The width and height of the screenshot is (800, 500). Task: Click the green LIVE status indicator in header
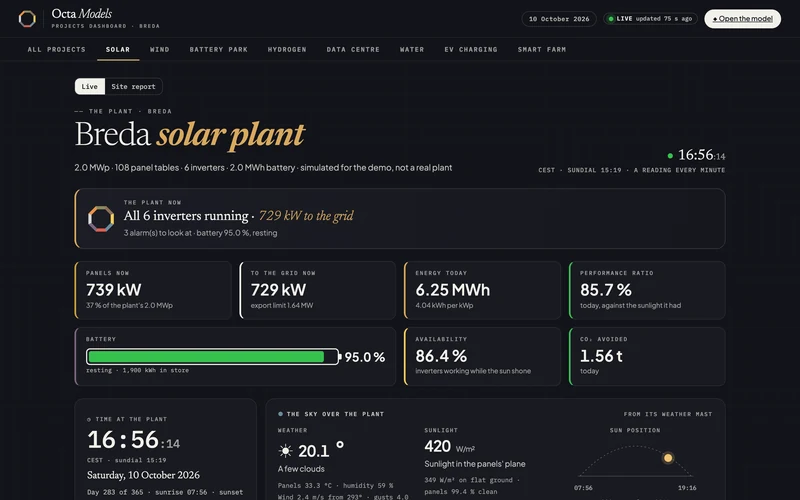(650, 19)
